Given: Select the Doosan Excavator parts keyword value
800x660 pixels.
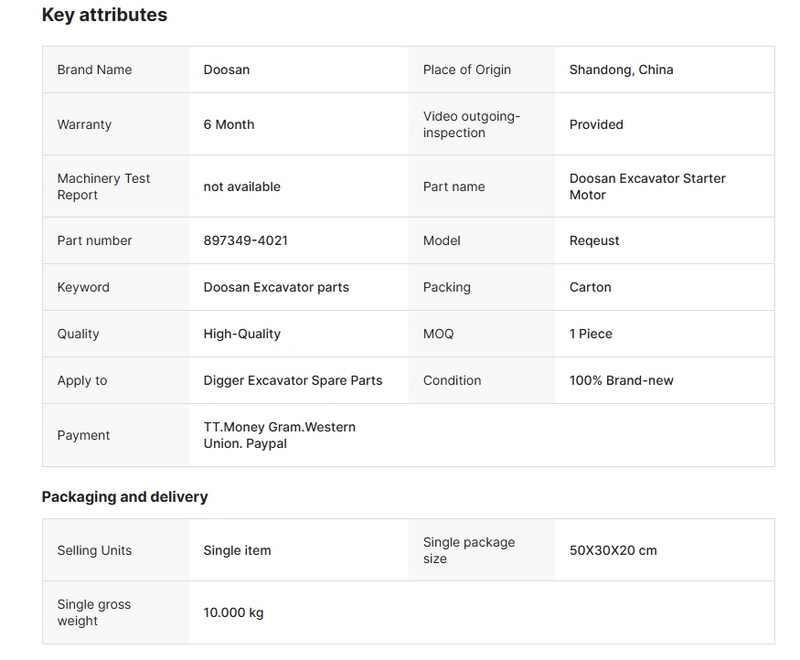Looking at the screenshot, I should coord(276,287).
